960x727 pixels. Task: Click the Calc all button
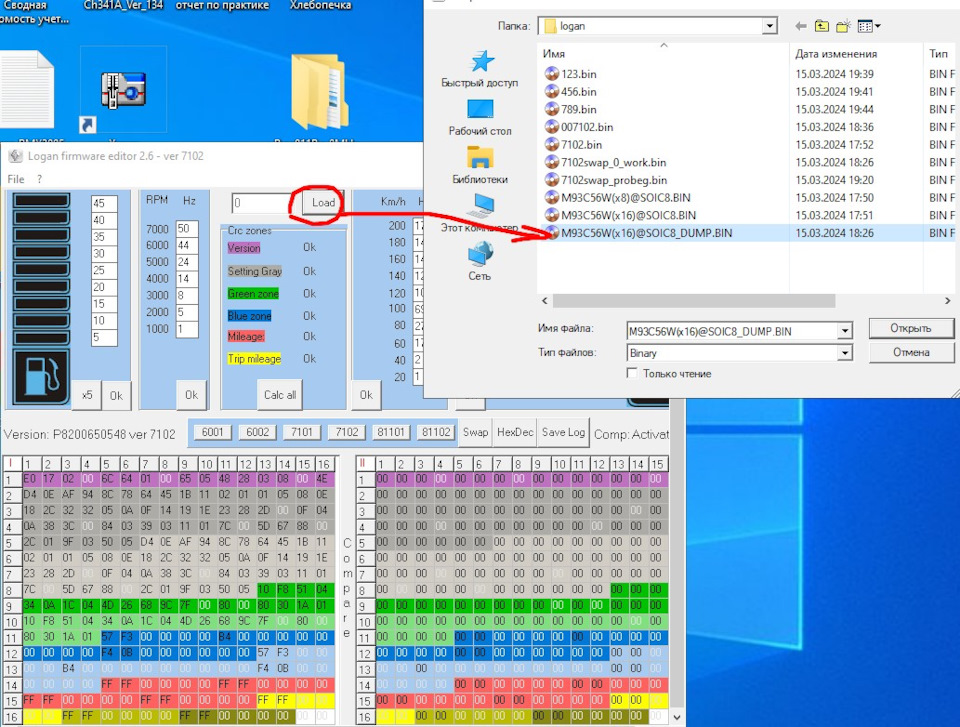point(280,395)
